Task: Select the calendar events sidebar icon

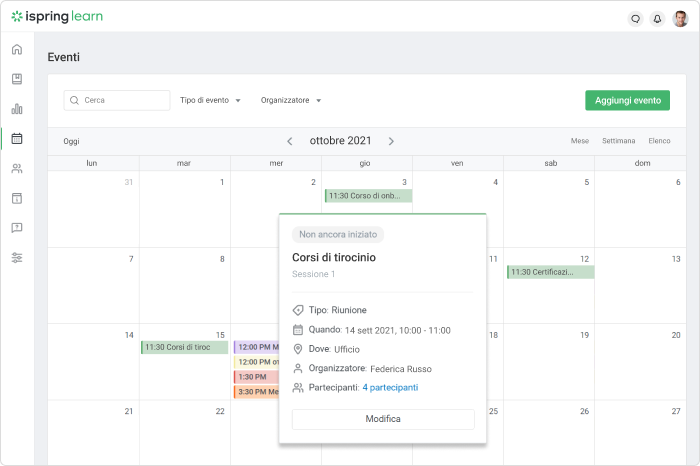Action: (17, 139)
